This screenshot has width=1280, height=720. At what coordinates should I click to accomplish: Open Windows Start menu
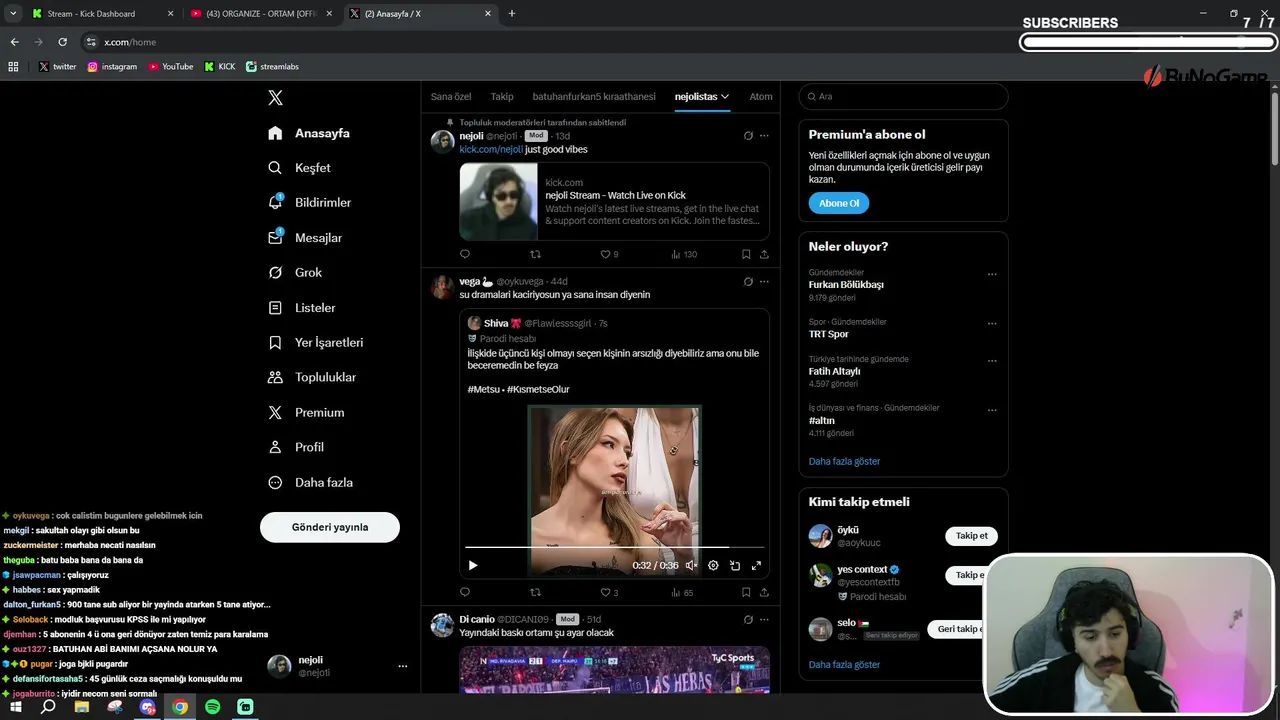point(16,707)
